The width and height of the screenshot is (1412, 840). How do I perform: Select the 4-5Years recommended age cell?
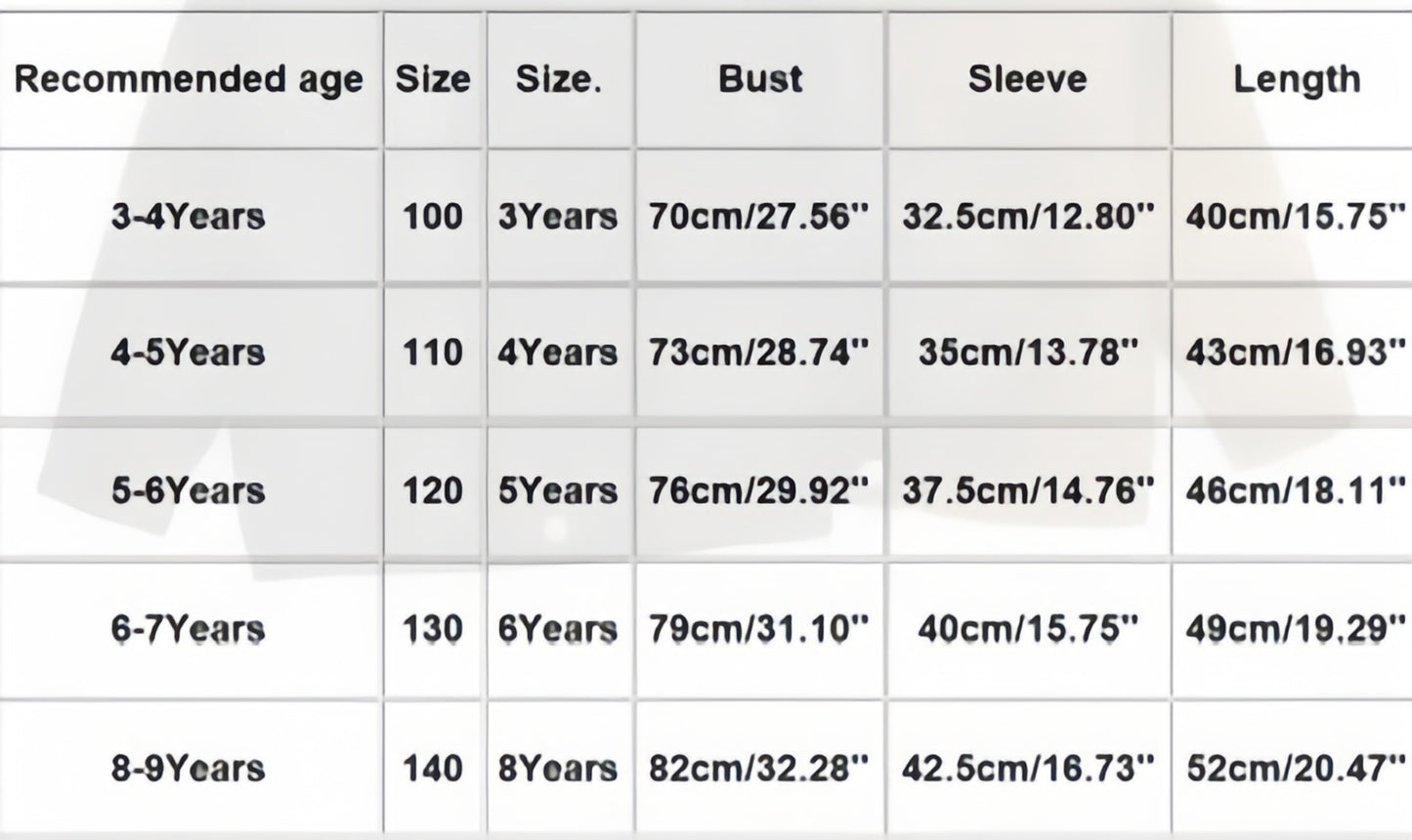click(188, 353)
